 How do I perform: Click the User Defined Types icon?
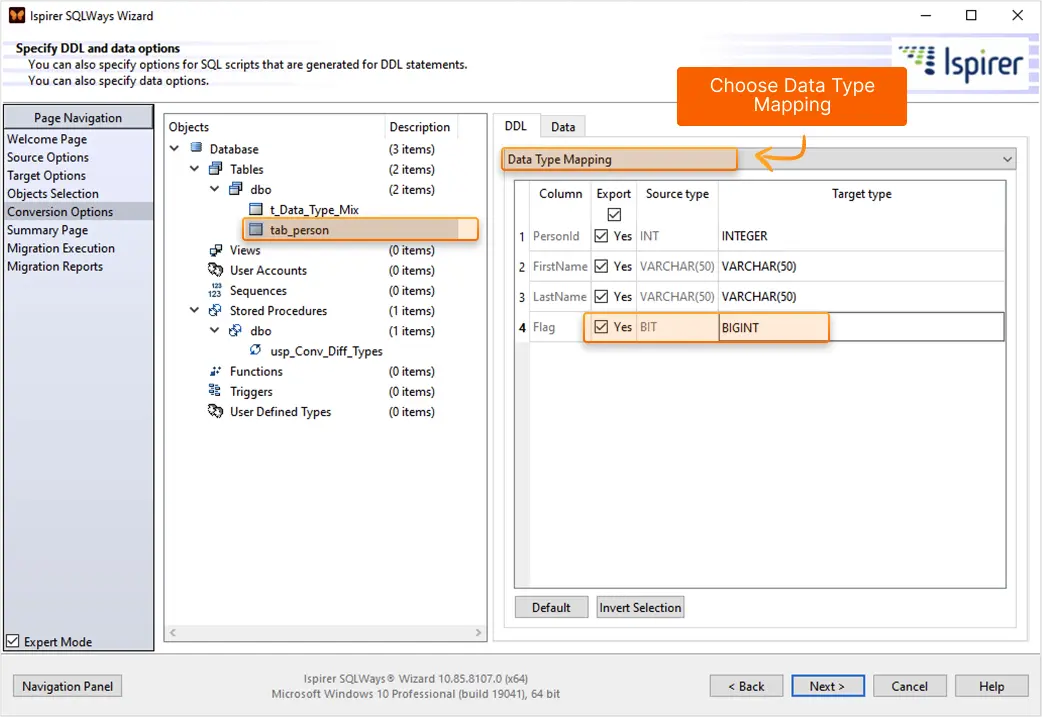pos(215,411)
